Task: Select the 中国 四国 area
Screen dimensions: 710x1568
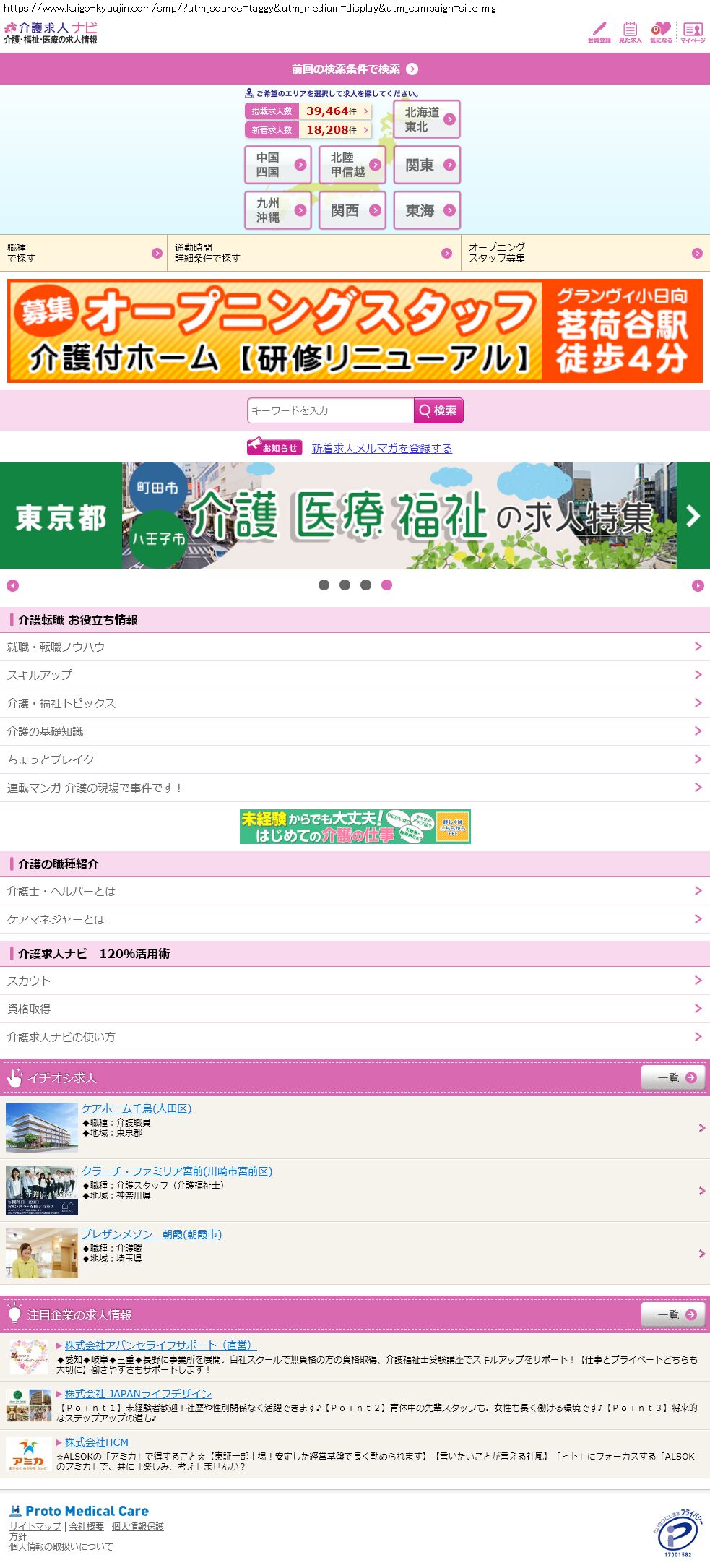Action: click(278, 165)
